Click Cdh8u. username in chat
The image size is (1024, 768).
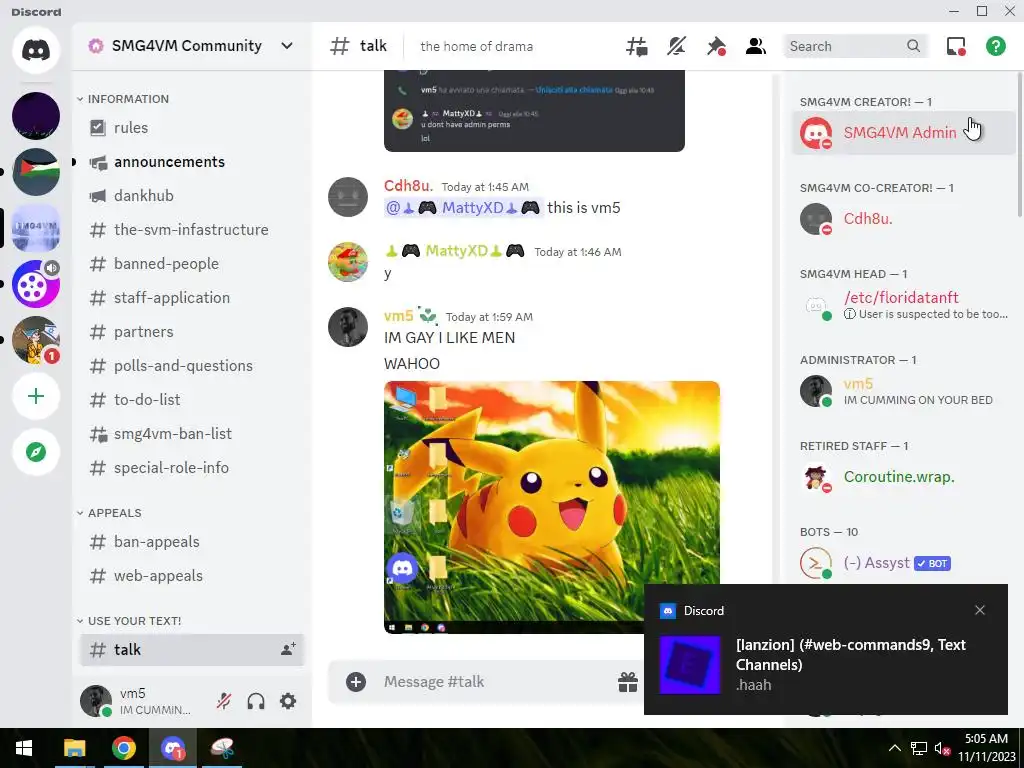pos(408,186)
